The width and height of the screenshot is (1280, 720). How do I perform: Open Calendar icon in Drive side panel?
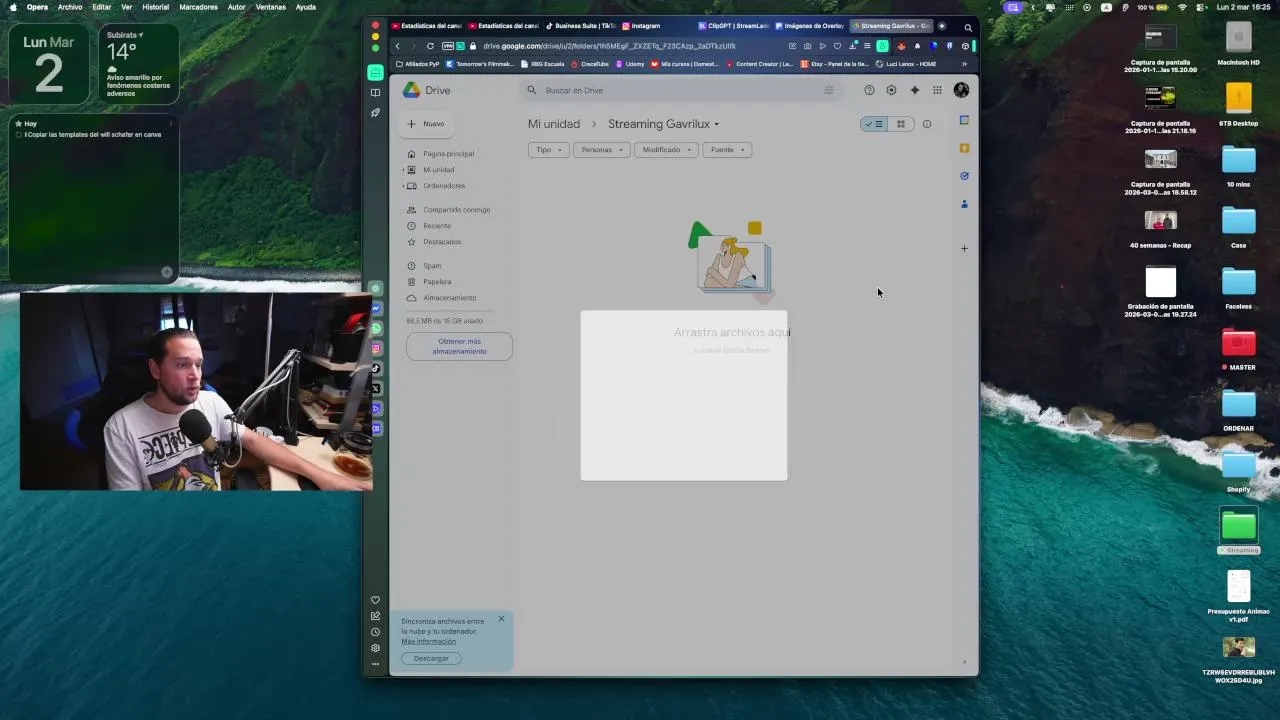click(x=964, y=120)
